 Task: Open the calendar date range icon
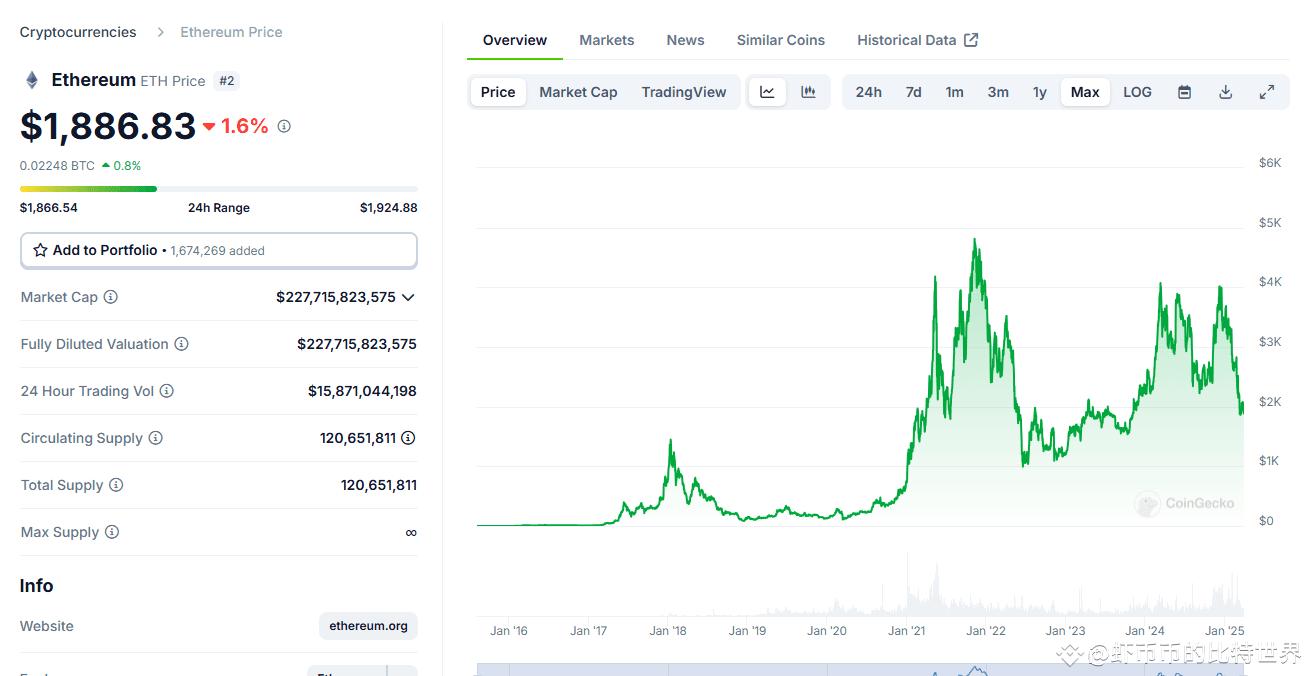point(1184,91)
